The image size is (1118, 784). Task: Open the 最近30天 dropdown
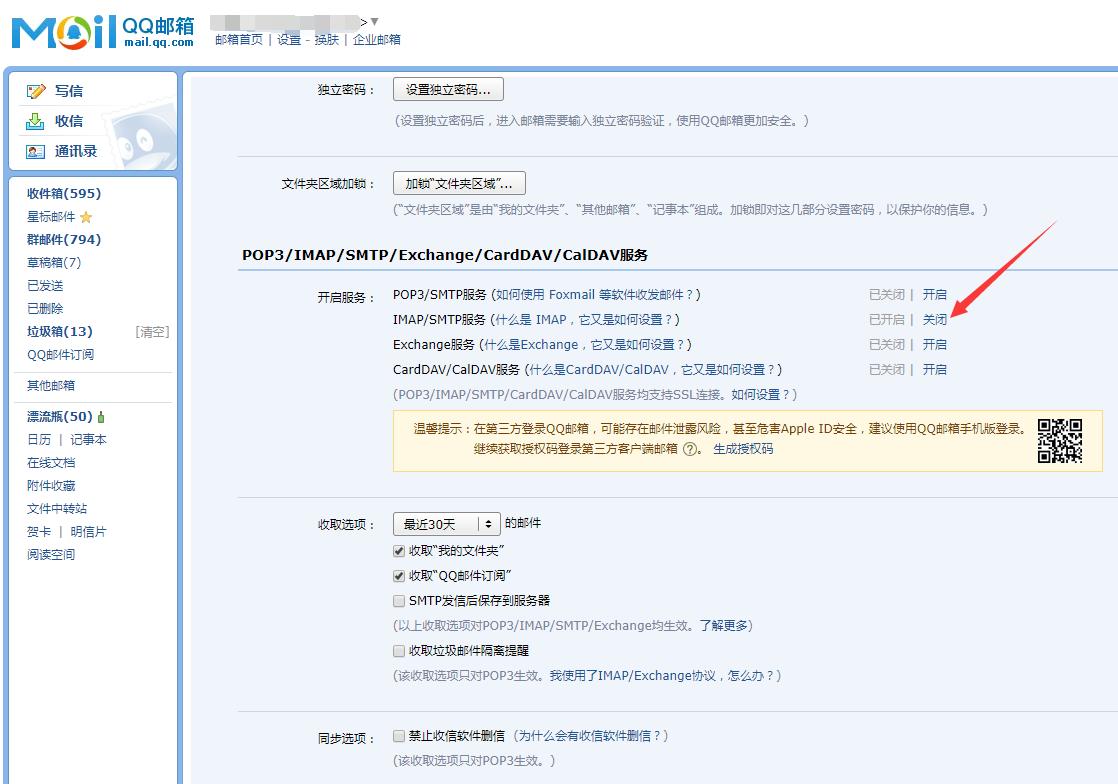pos(445,523)
